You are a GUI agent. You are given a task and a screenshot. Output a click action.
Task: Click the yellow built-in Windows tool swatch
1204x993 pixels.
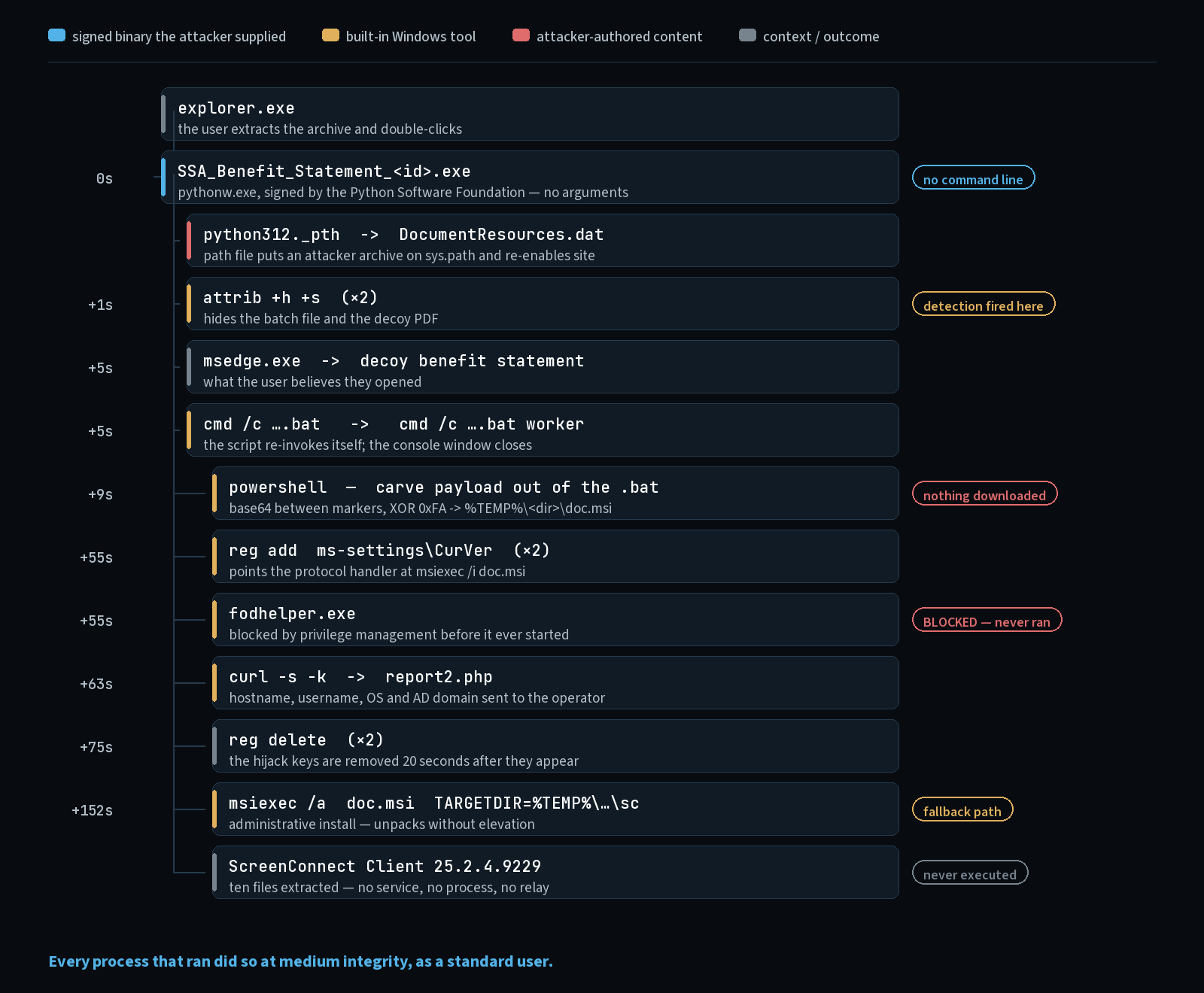click(x=330, y=35)
